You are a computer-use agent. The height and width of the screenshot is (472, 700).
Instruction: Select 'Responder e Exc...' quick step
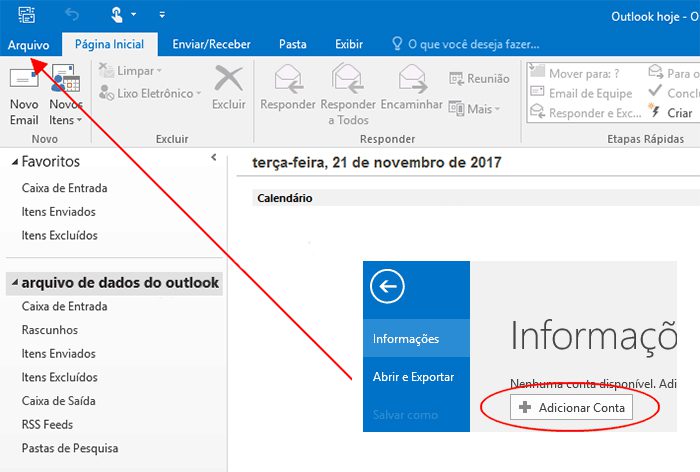coord(585,113)
